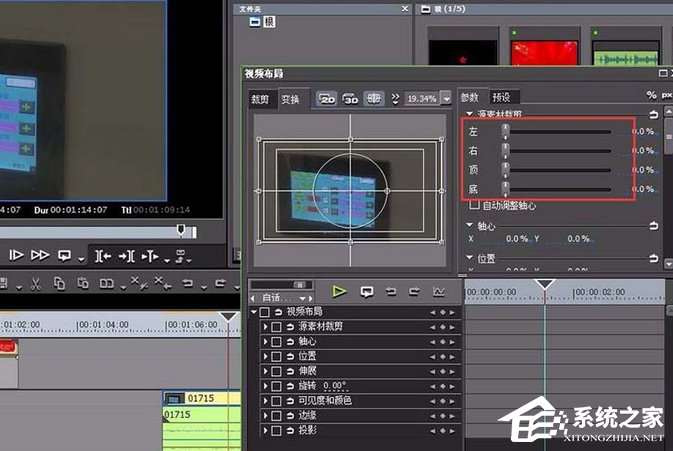Screen dimensions: 673x451
Task: Click the green play button in the keyframe panel
Action: 340,292
